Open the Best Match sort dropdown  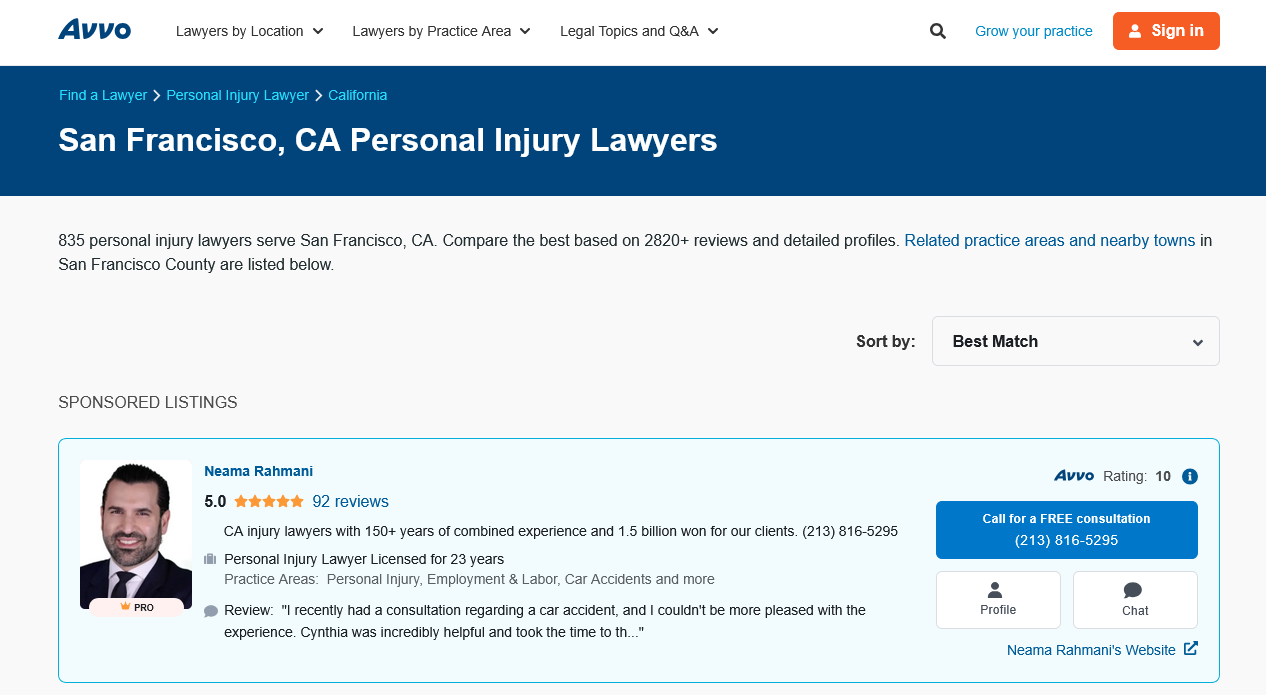[x=1075, y=341]
